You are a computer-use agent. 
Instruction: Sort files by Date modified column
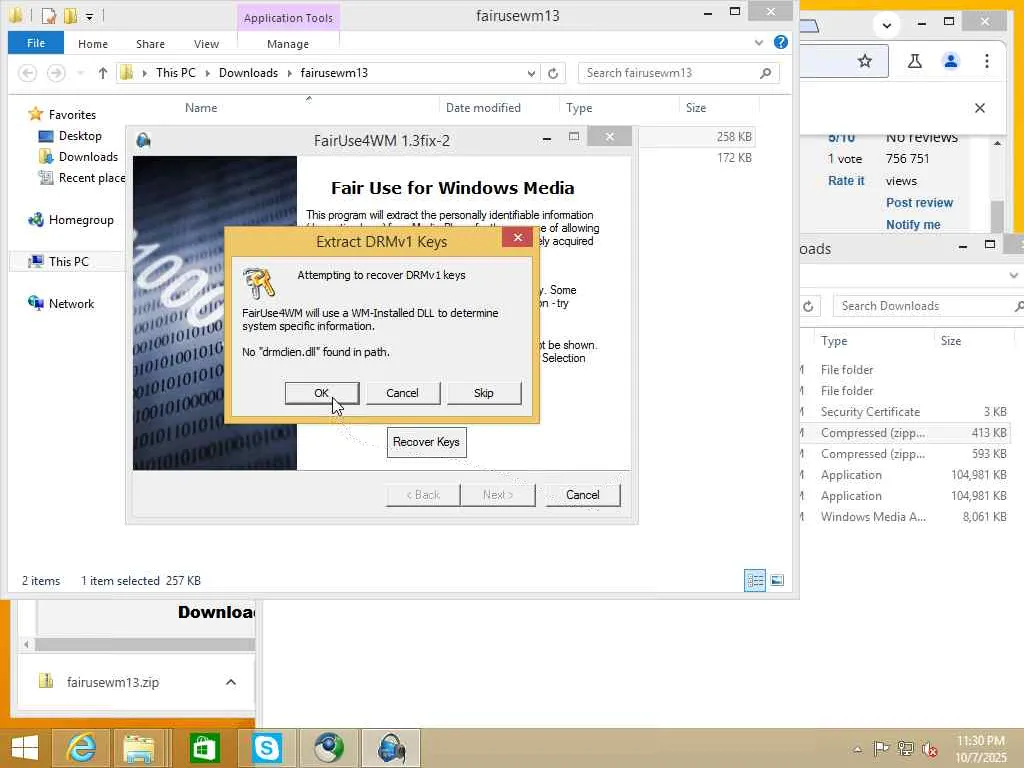tap(483, 108)
